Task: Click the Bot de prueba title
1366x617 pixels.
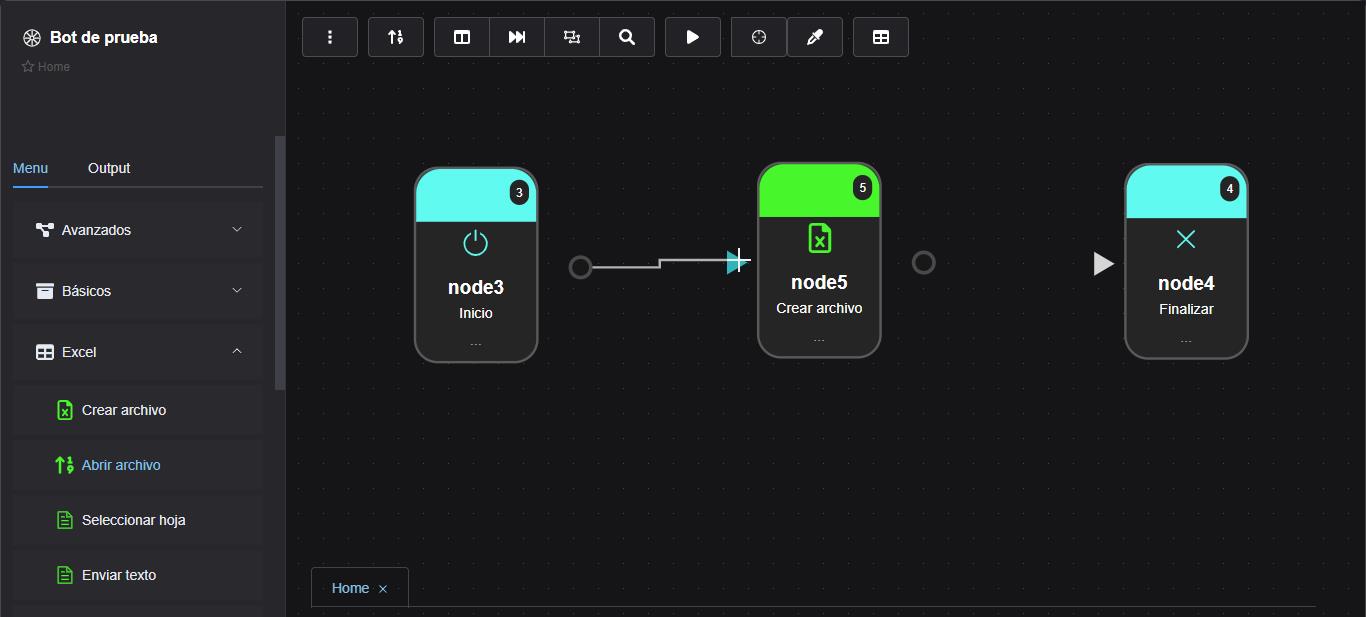Action: (x=104, y=37)
